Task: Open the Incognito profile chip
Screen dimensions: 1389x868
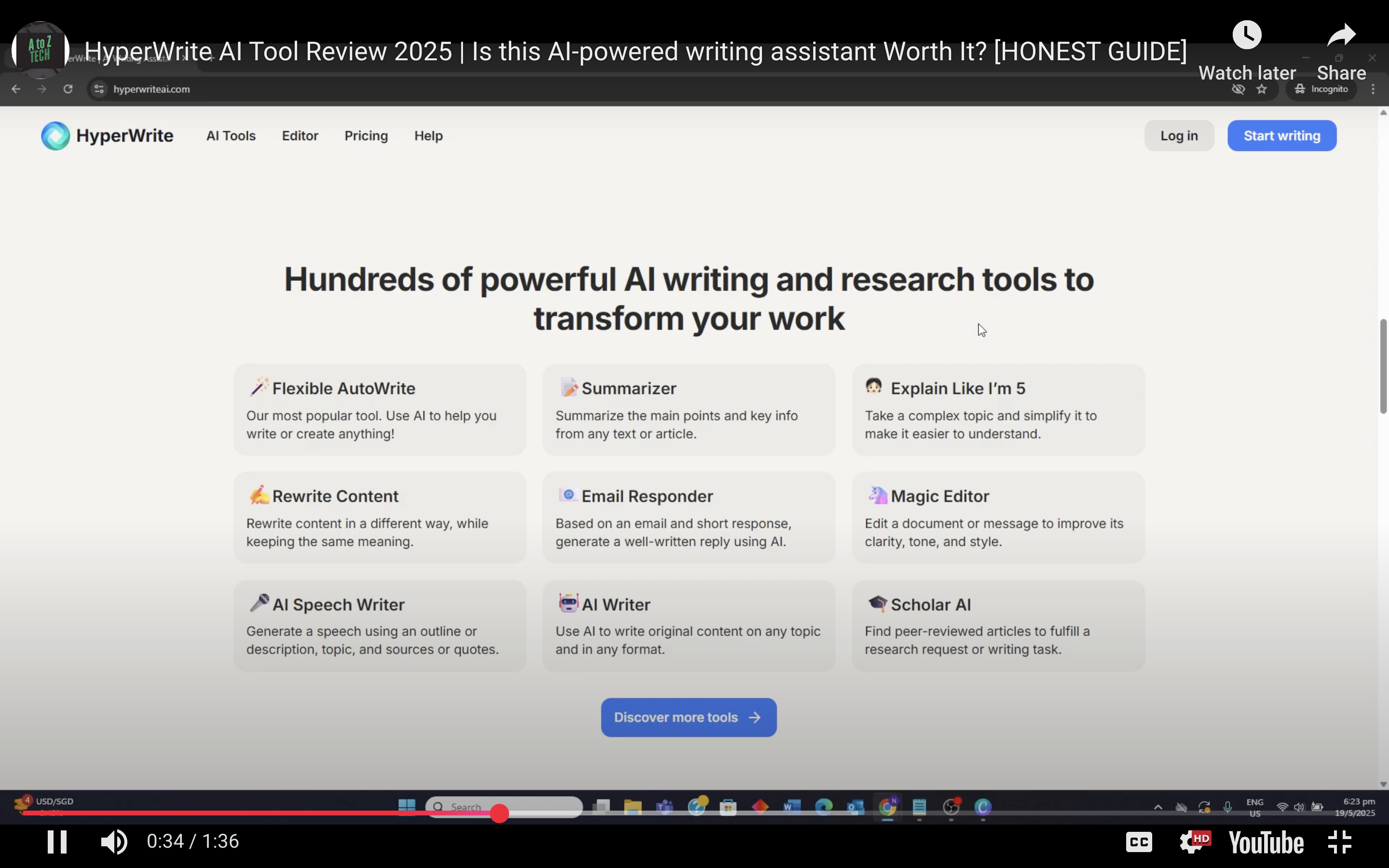Action: click(1322, 89)
